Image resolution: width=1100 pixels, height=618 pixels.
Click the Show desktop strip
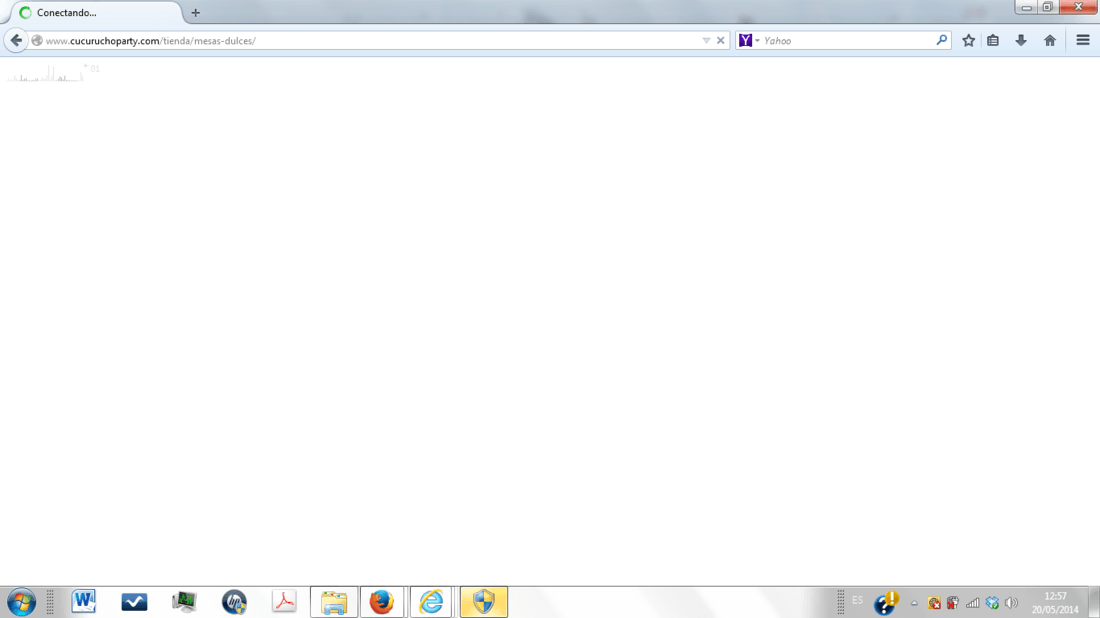[1094, 602]
